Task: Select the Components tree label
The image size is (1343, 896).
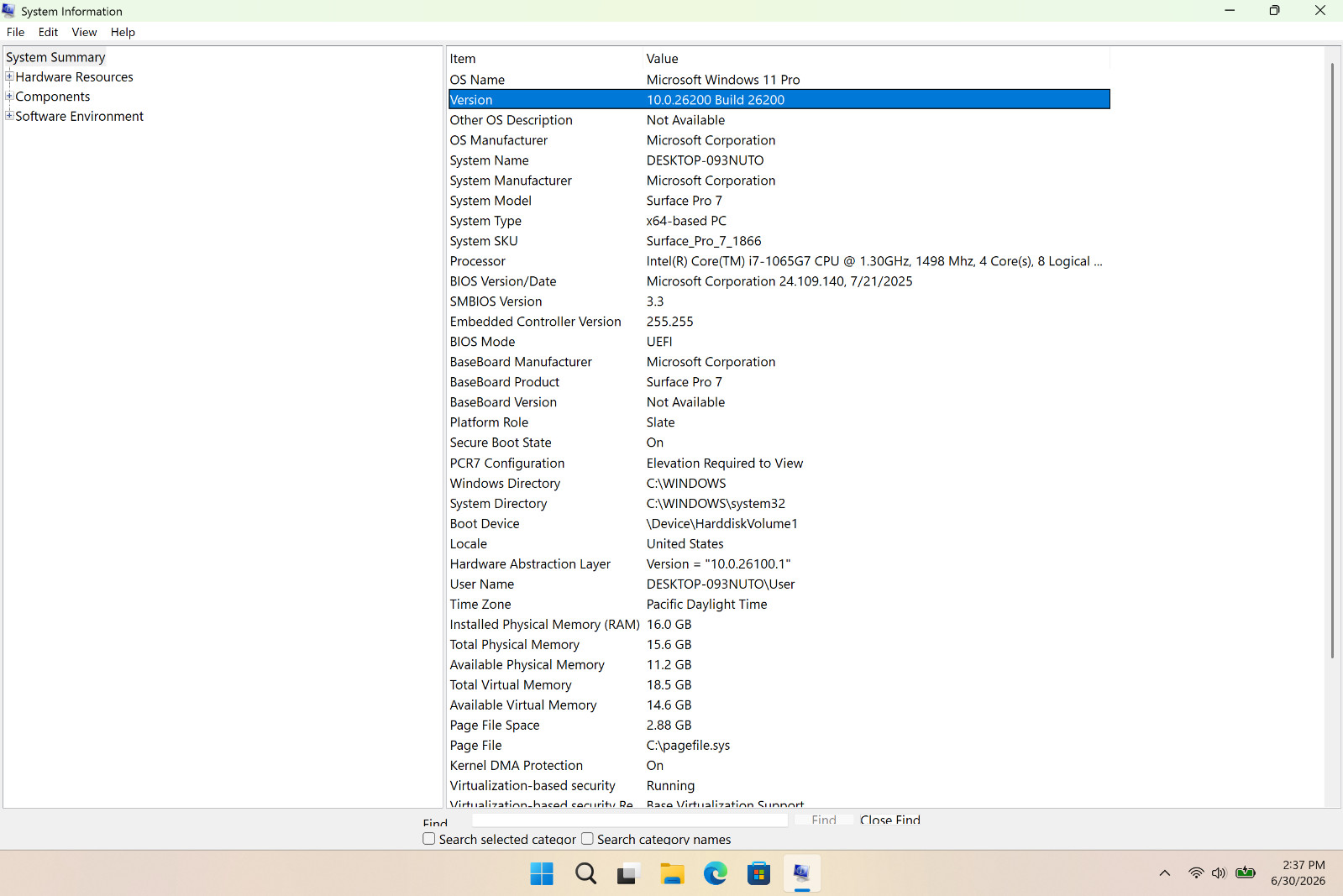Action: point(52,97)
